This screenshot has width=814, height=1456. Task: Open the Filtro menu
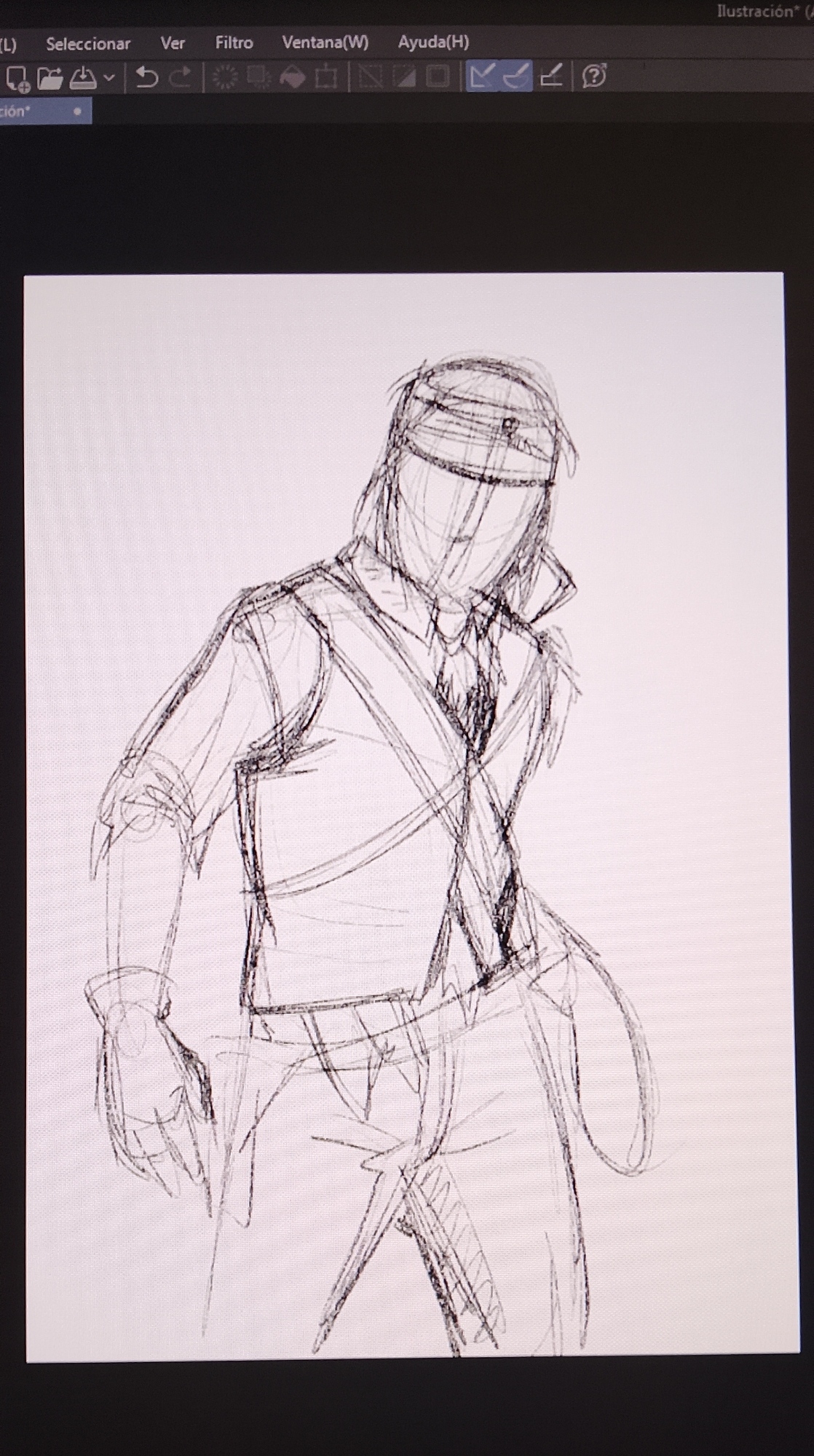[x=234, y=43]
